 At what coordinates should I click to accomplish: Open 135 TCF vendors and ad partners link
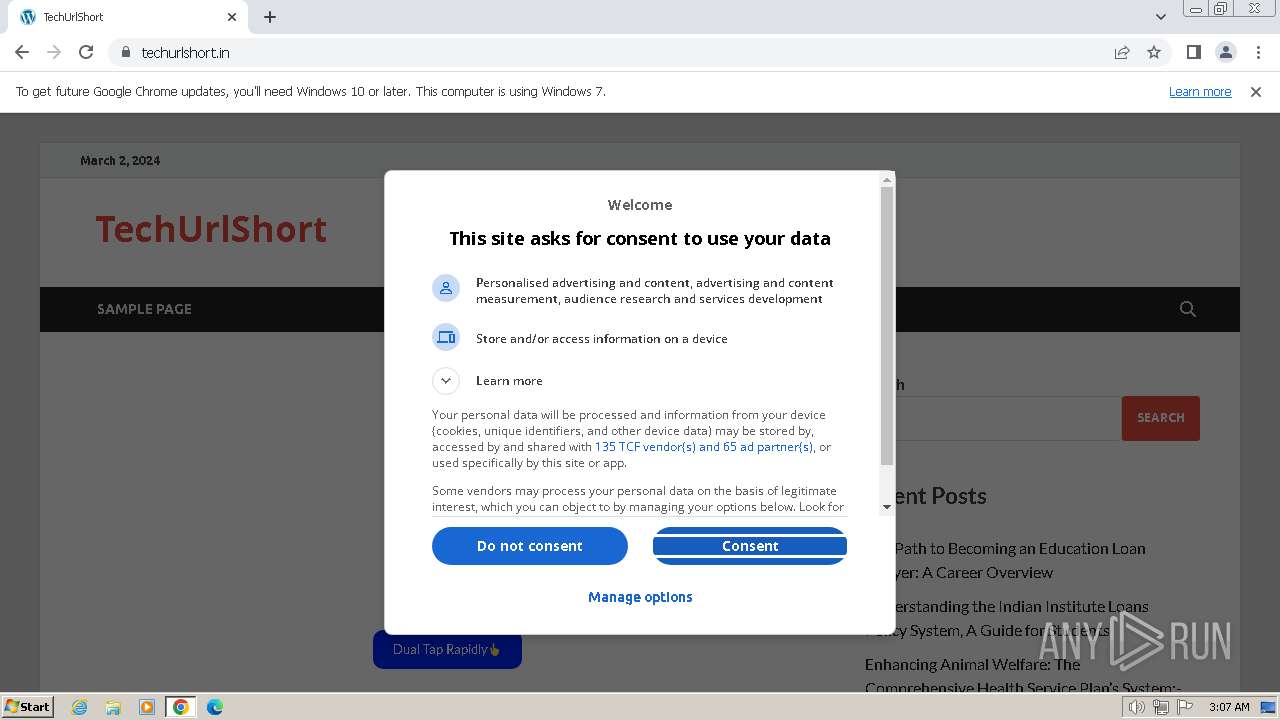704,447
